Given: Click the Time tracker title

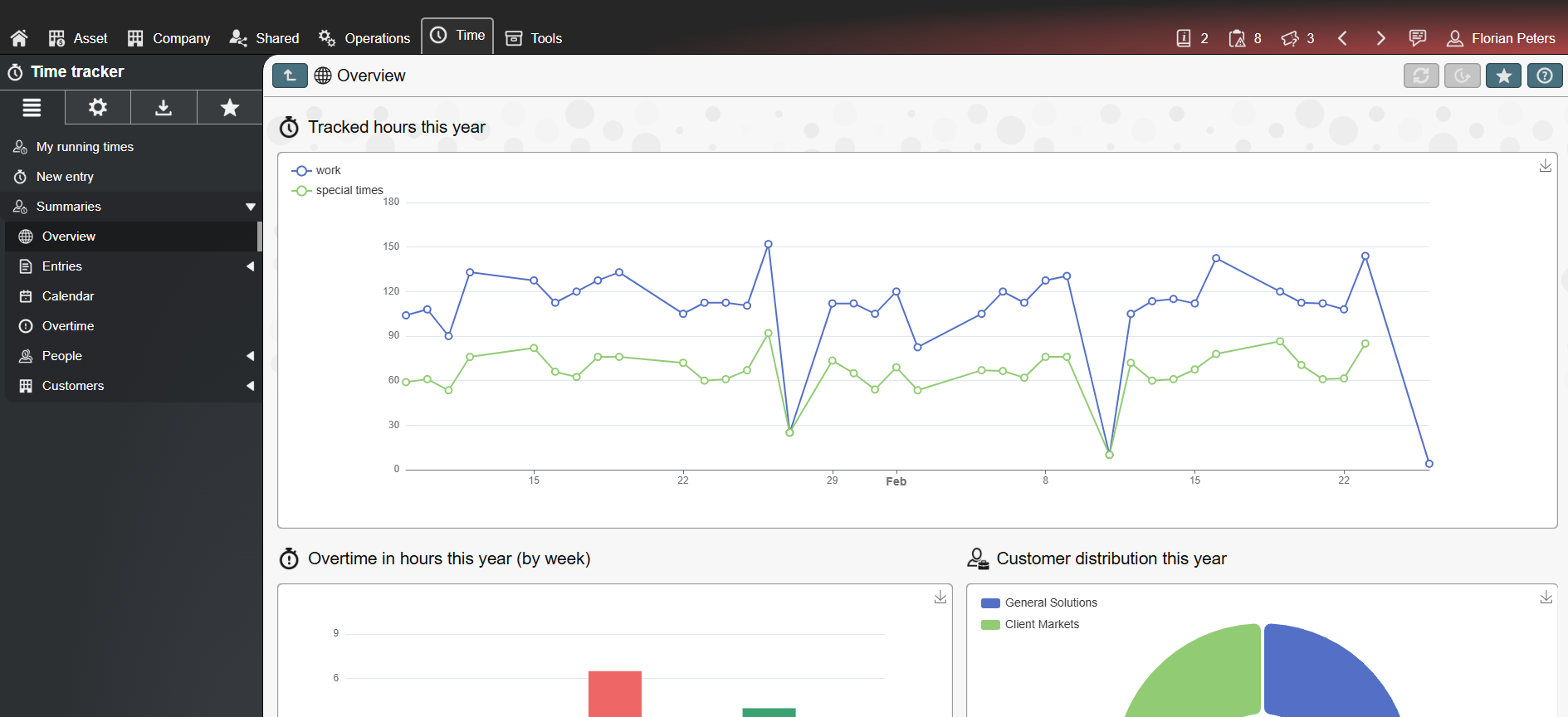Looking at the screenshot, I should point(77,72).
